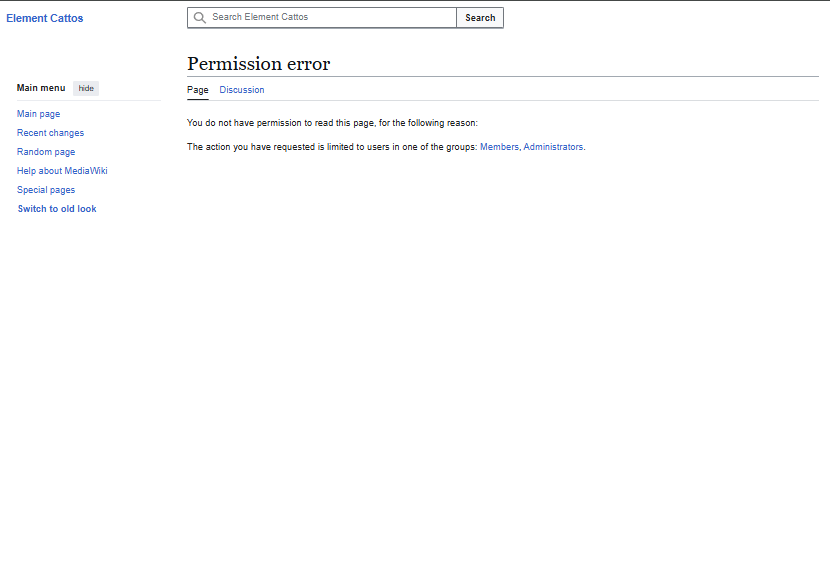This screenshot has height=584, width=830.
Task: Select the Page tab
Action: [x=198, y=90]
